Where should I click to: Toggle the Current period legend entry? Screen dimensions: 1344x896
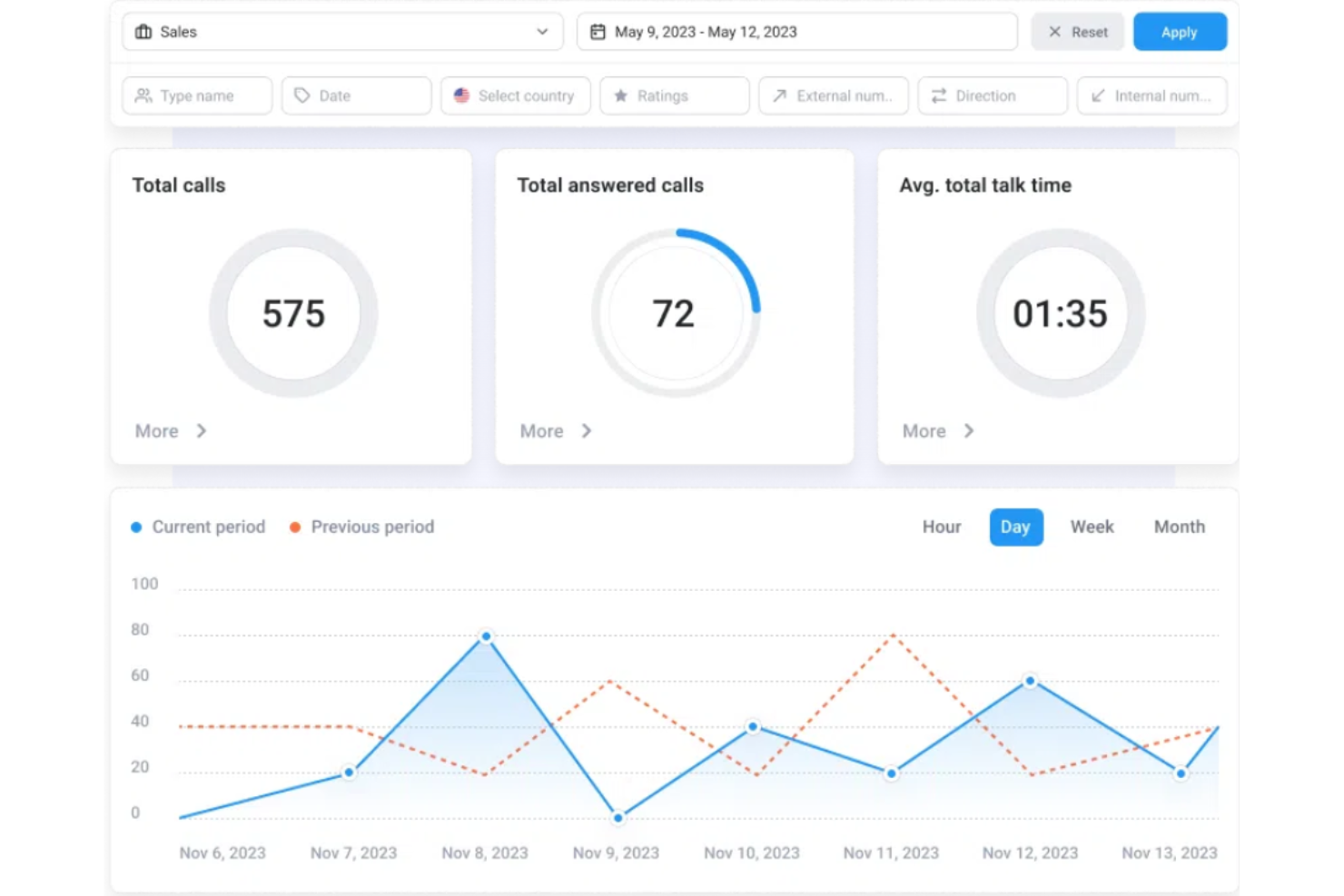click(199, 527)
